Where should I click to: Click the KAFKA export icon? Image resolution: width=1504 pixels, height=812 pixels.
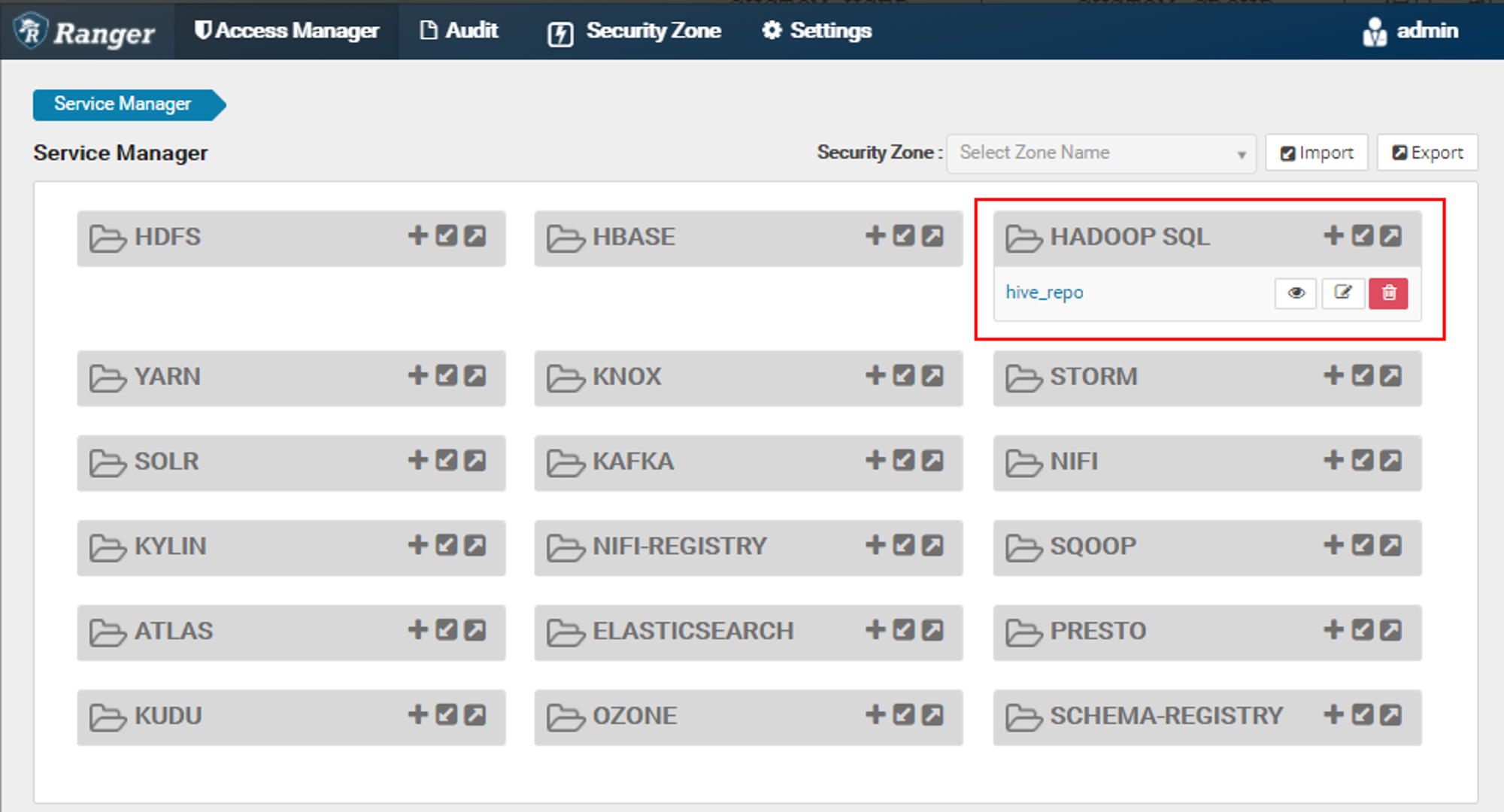click(932, 460)
